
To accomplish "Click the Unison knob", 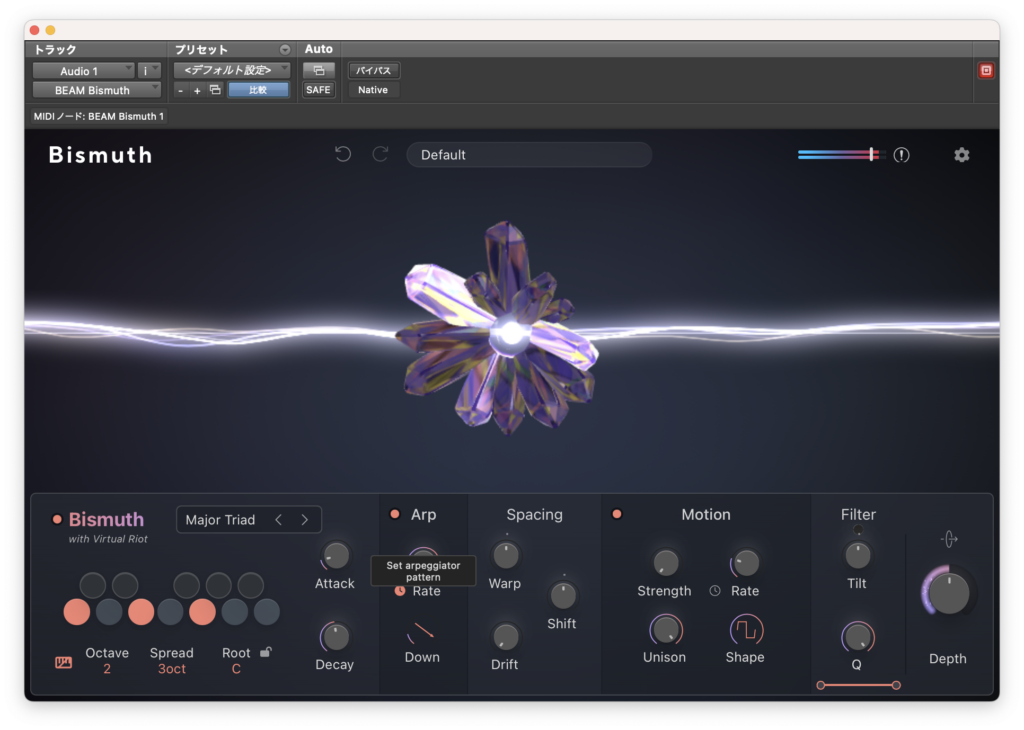I will (x=665, y=630).
